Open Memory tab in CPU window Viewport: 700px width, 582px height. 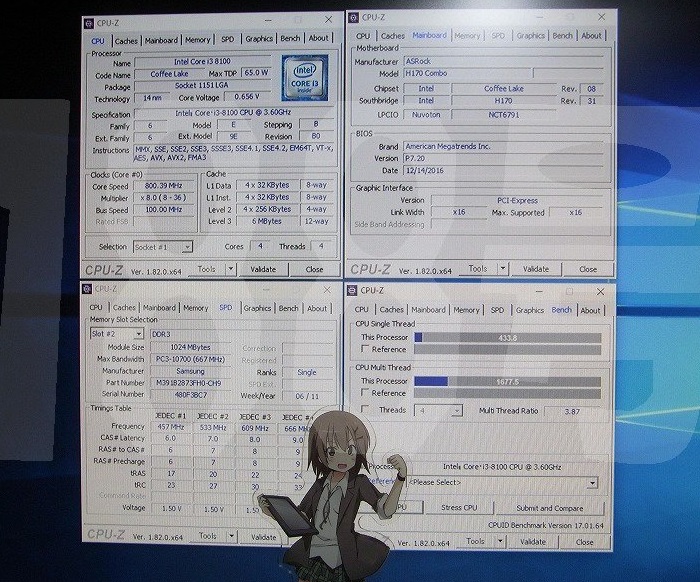[197, 40]
